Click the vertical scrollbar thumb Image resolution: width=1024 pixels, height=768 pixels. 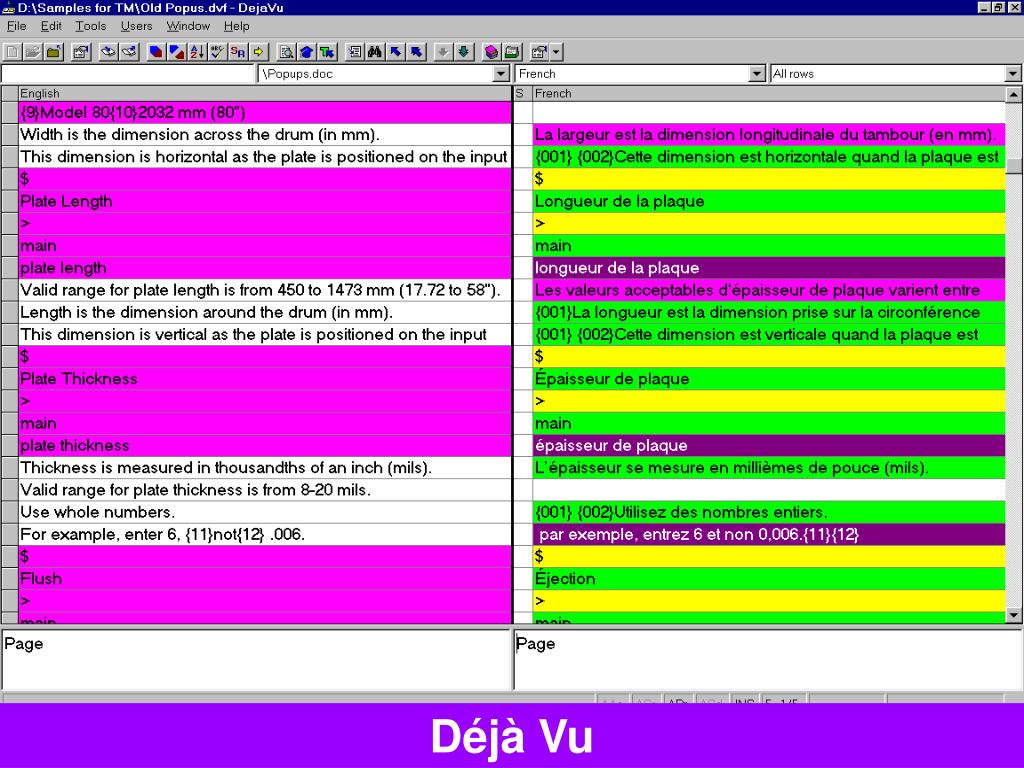(x=1014, y=165)
